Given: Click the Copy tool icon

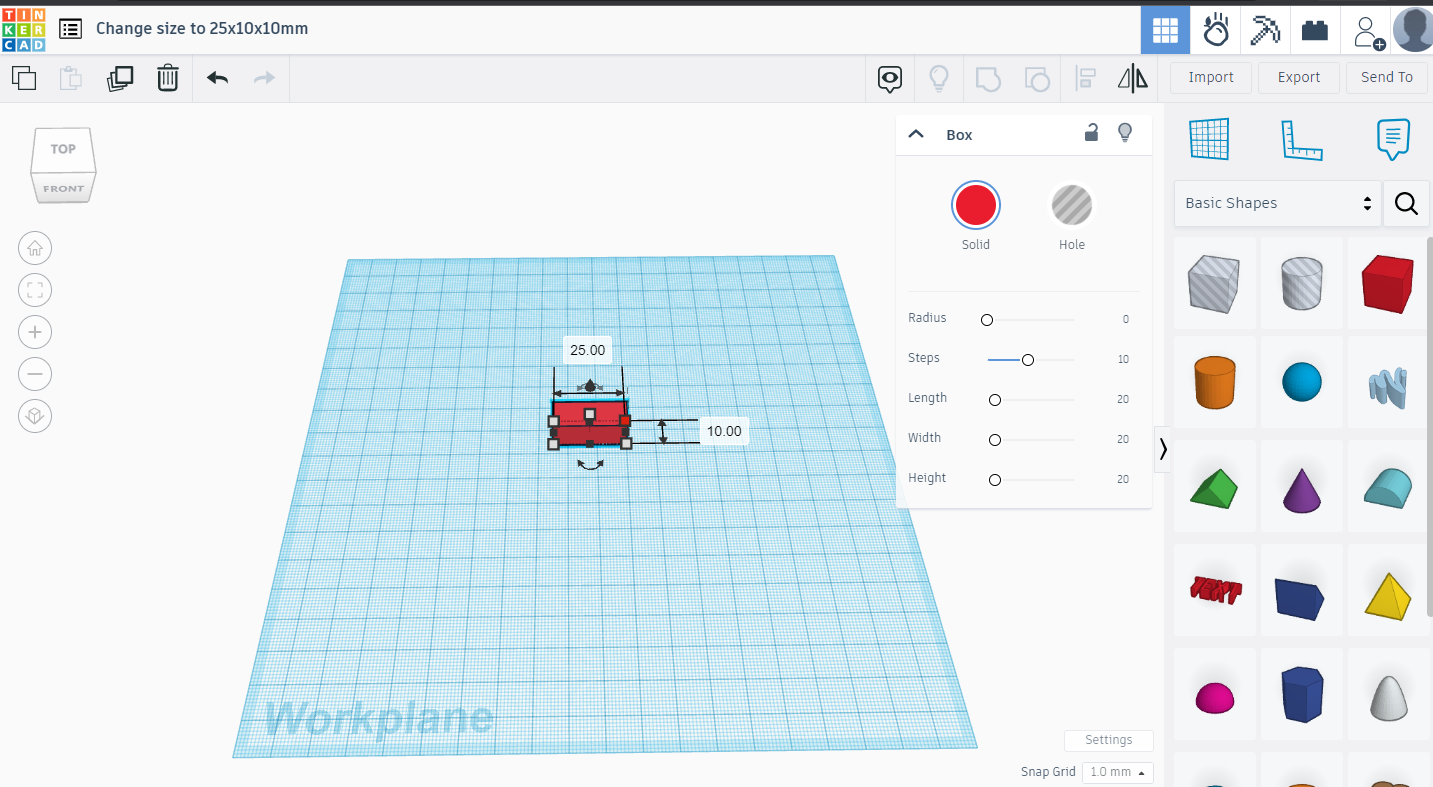Looking at the screenshot, I should tap(24, 78).
